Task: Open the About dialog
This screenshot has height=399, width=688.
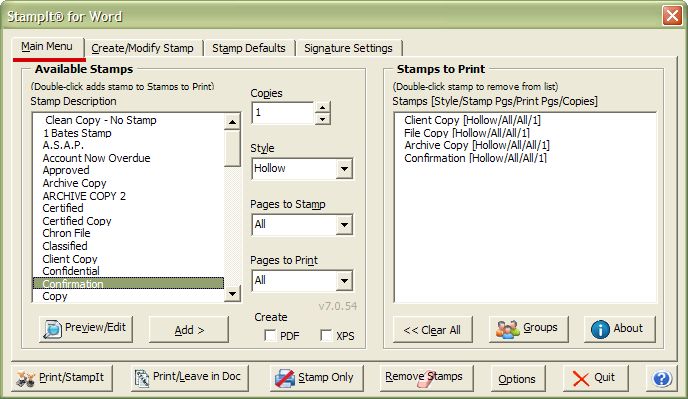Action: 620,329
